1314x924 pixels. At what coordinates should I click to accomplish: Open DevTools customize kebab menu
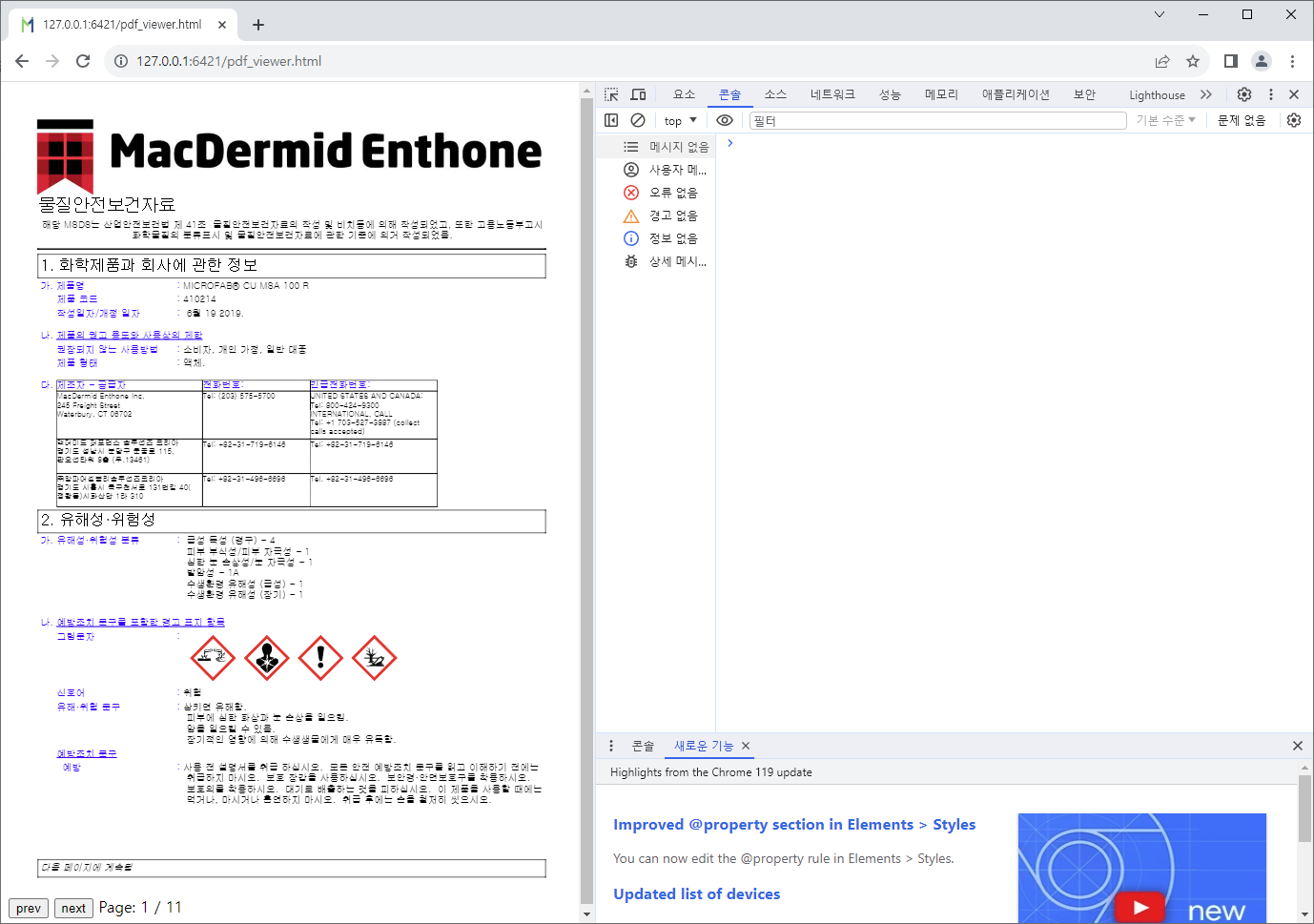(x=1271, y=94)
